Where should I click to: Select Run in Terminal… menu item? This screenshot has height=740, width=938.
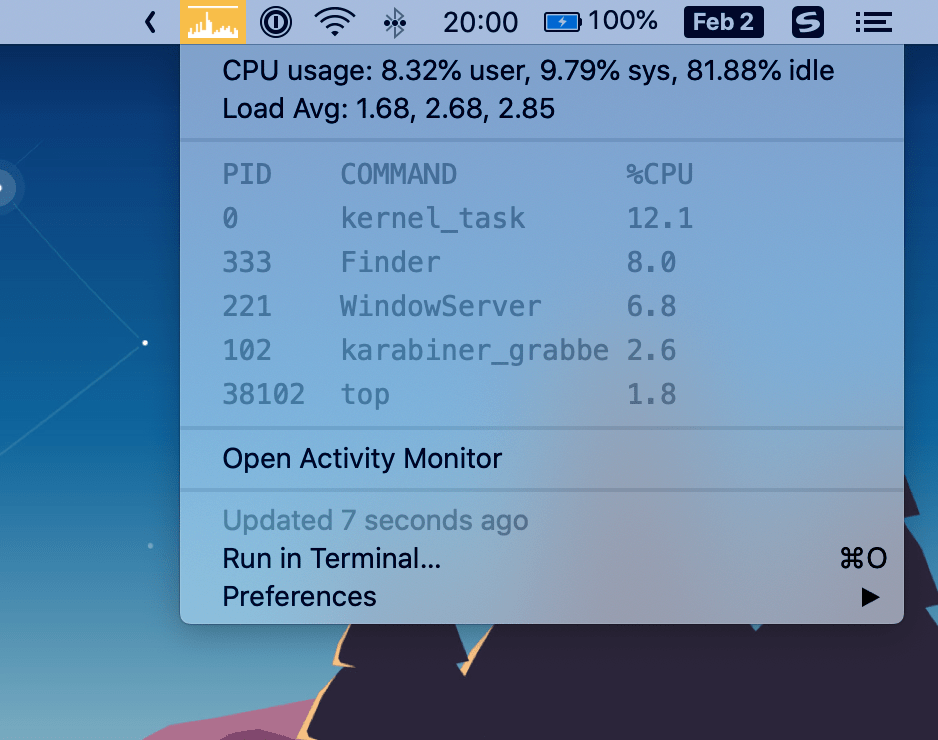coord(542,558)
